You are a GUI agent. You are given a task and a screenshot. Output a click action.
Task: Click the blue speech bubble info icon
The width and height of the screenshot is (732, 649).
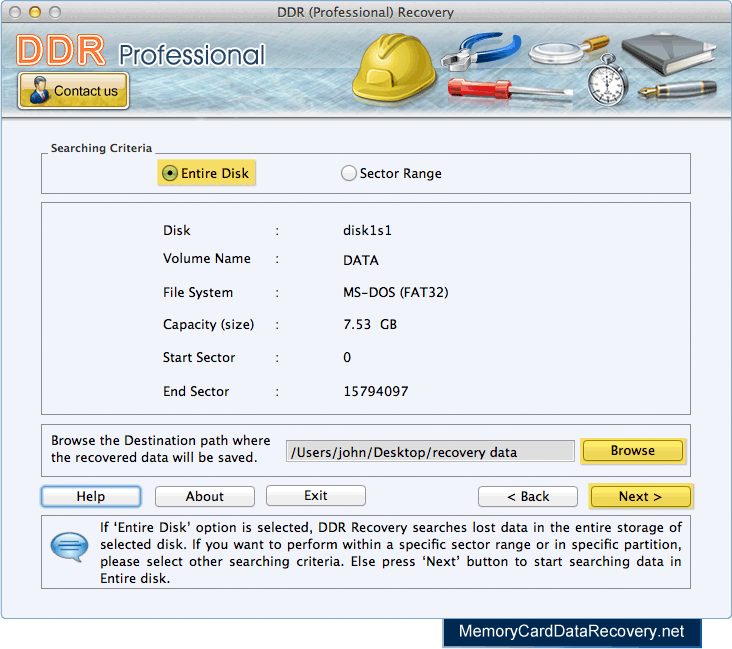[x=69, y=547]
